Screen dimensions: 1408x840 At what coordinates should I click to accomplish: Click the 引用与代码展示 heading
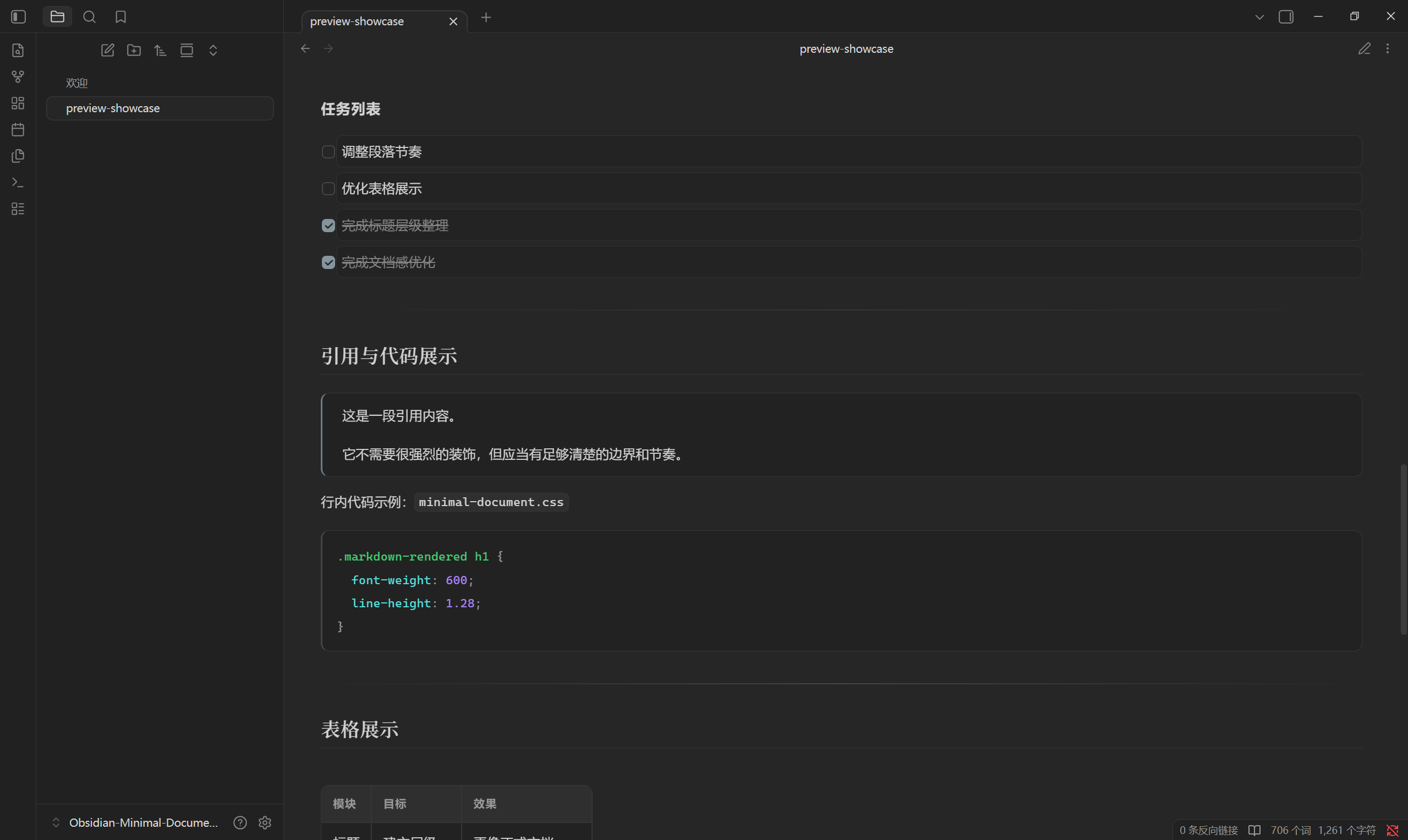pyautogui.click(x=389, y=356)
